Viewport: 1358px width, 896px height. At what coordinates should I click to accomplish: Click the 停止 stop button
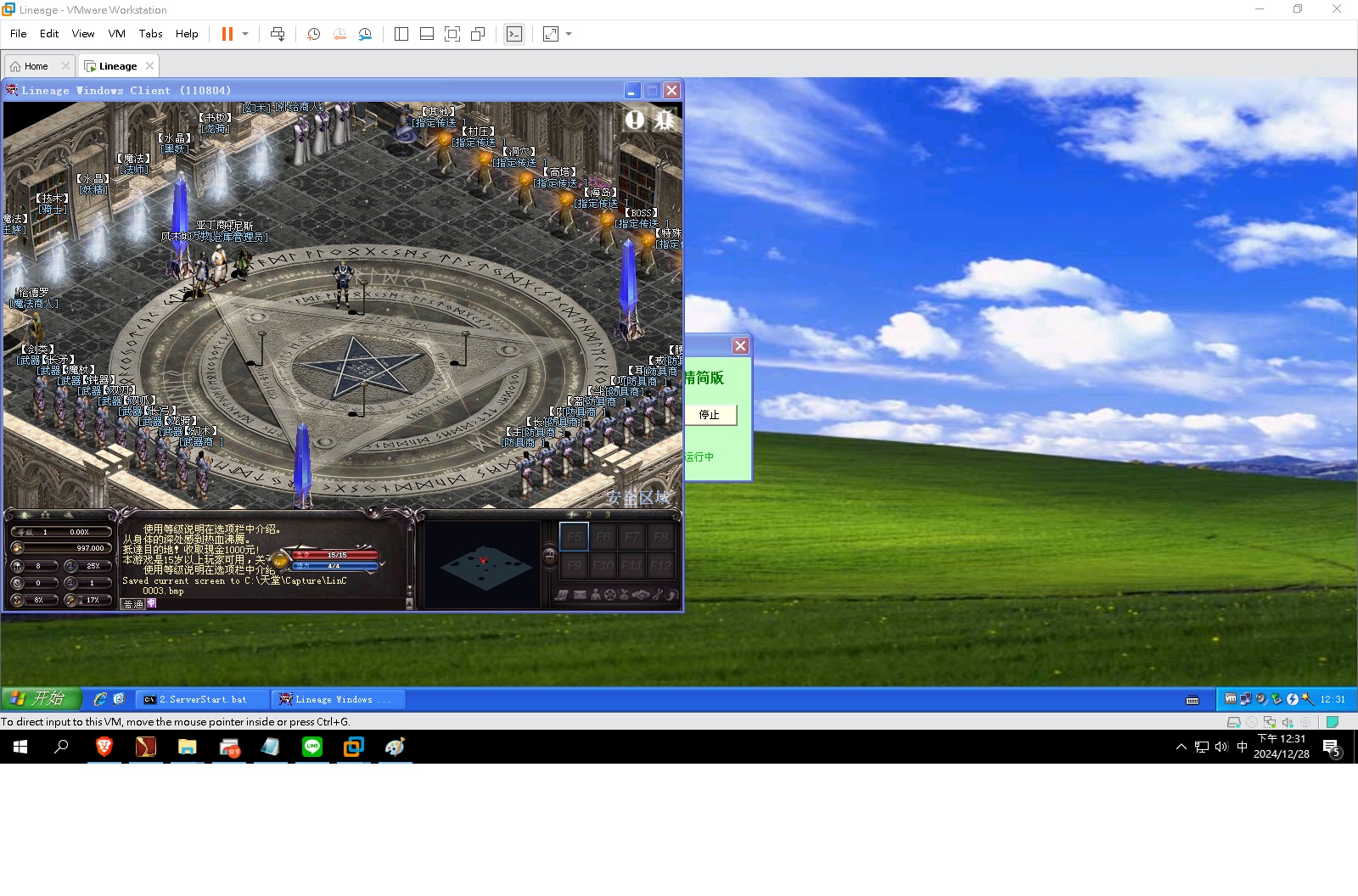(710, 415)
